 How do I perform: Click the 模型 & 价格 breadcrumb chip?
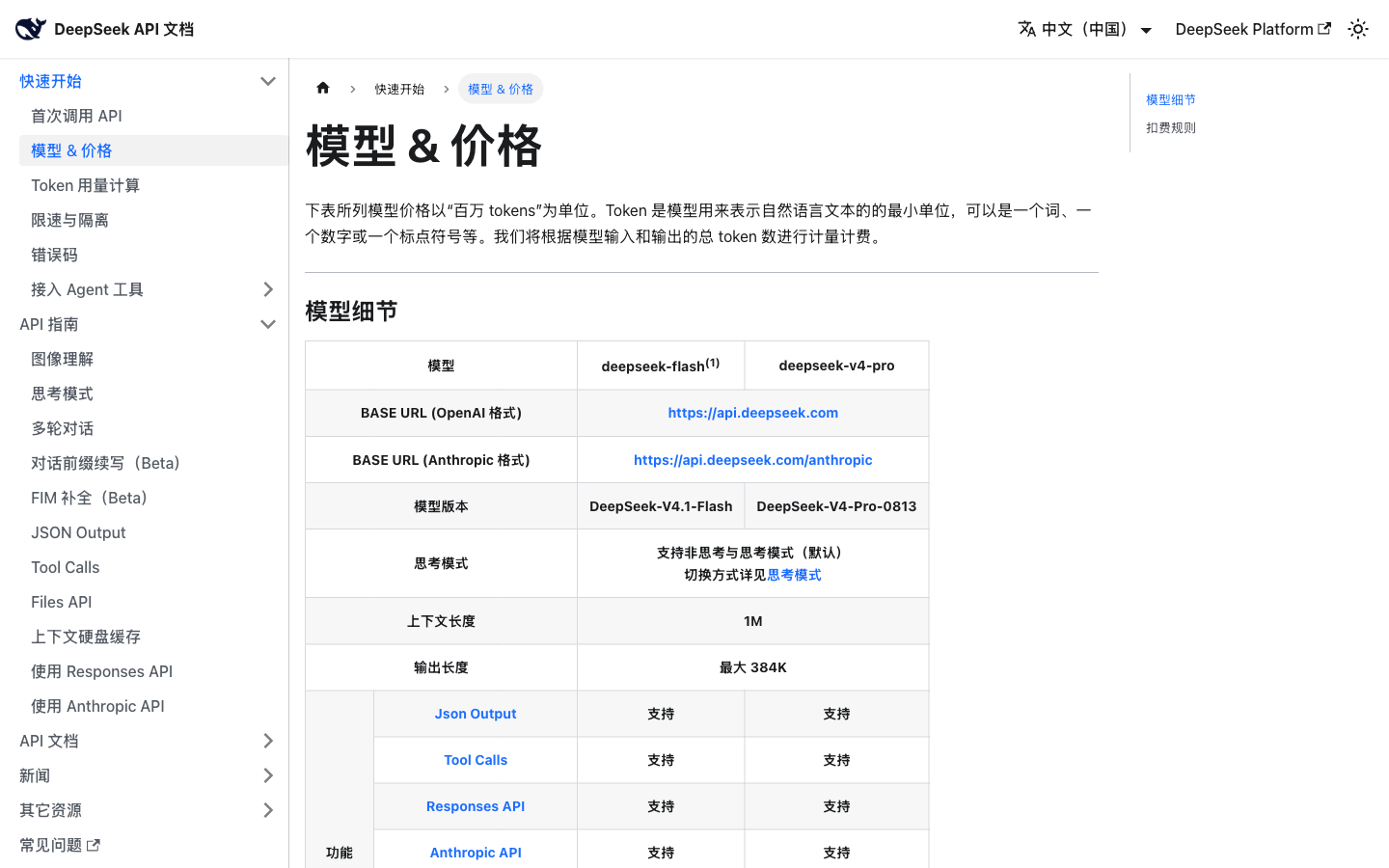click(501, 89)
